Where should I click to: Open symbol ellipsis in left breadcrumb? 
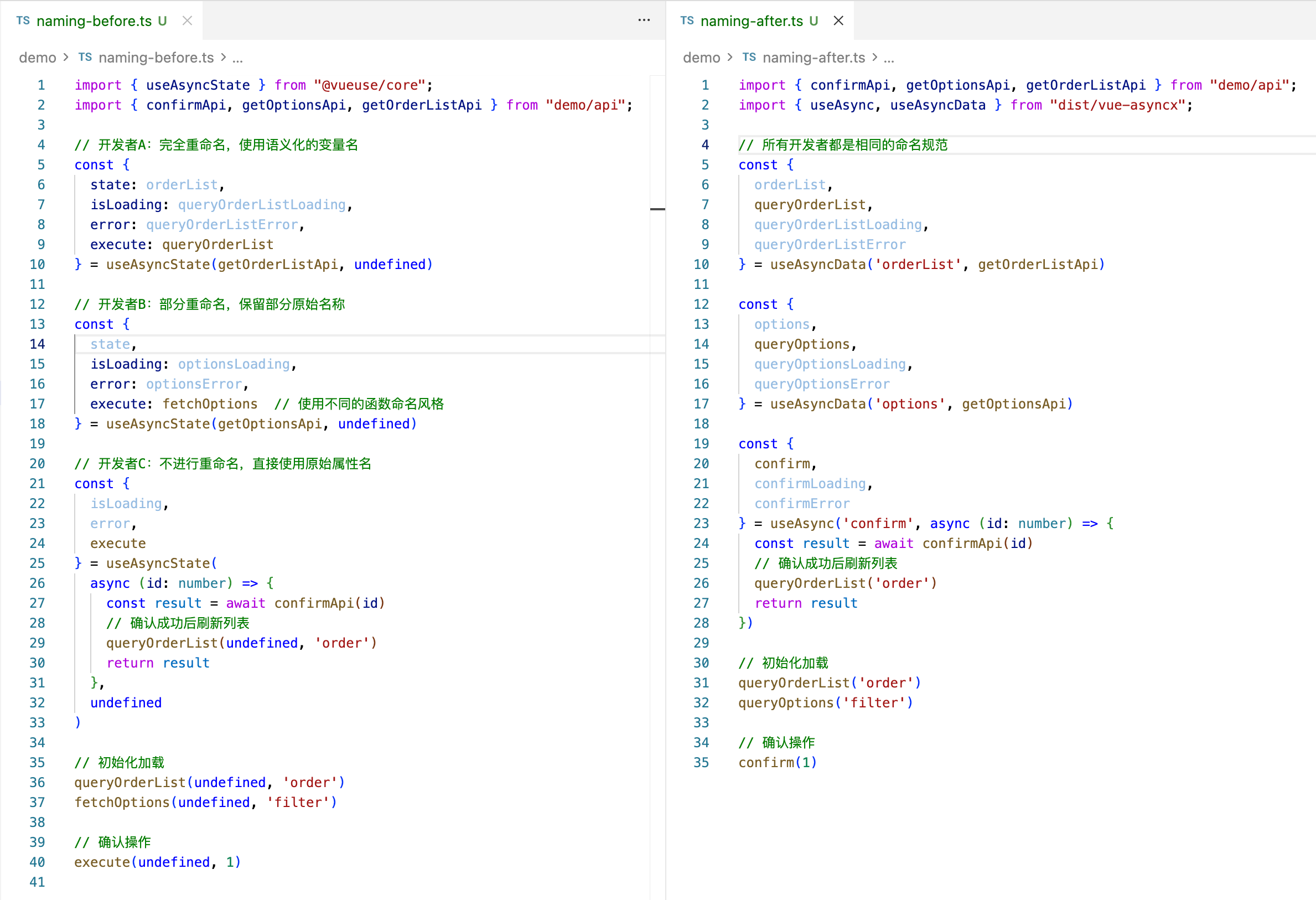pyautogui.click(x=238, y=59)
